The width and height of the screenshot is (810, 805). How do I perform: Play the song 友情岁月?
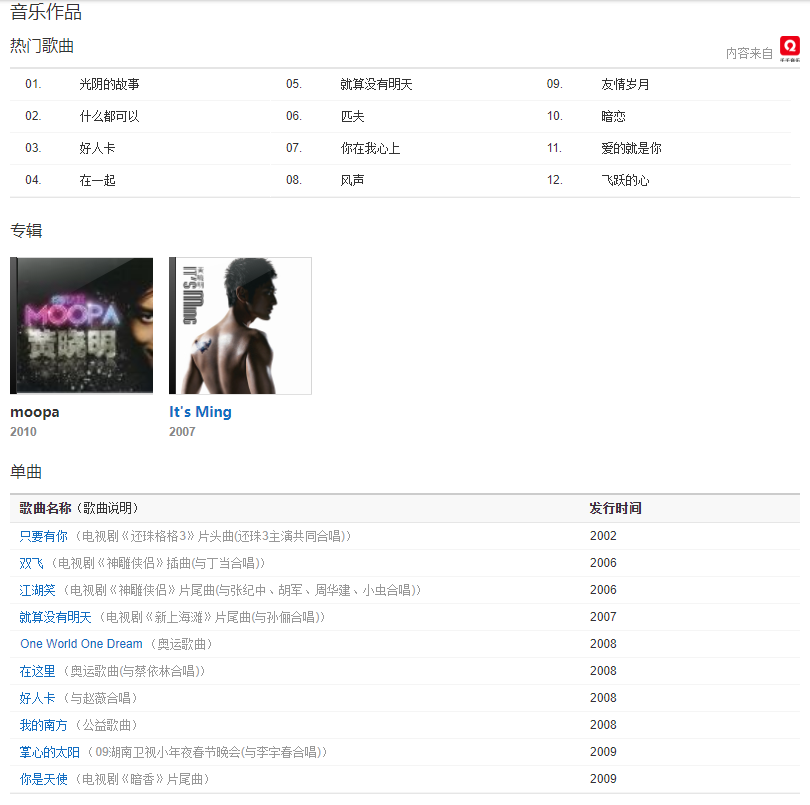tap(625, 84)
